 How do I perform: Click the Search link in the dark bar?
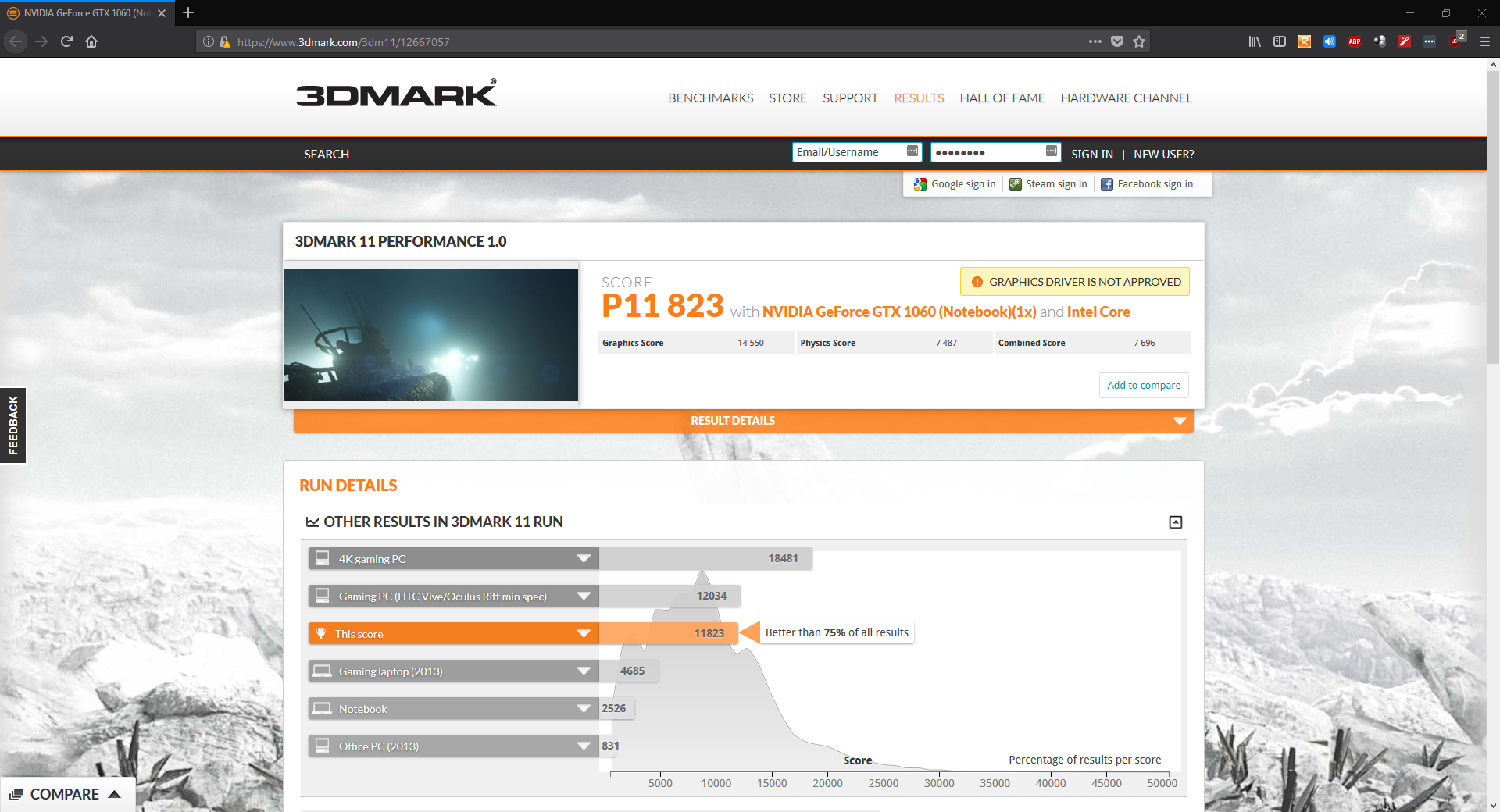click(x=327, y=155)
